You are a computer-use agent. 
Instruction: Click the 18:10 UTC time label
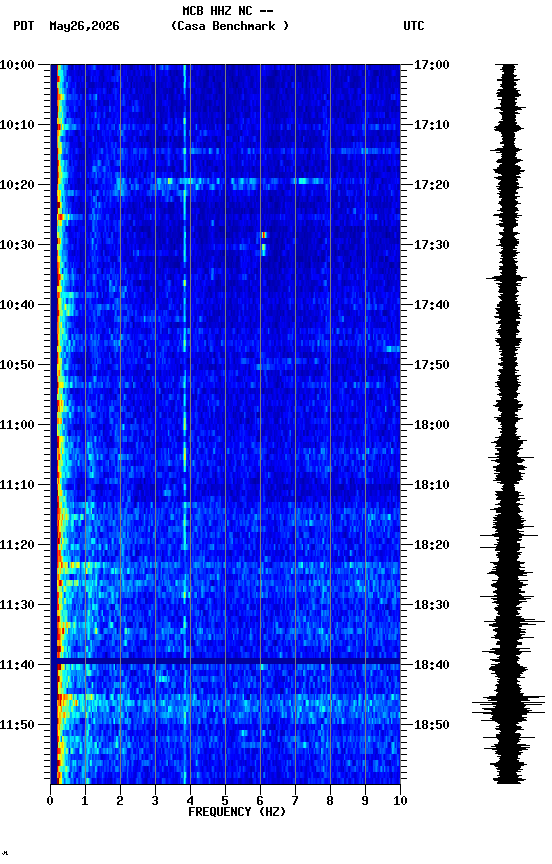432,485
